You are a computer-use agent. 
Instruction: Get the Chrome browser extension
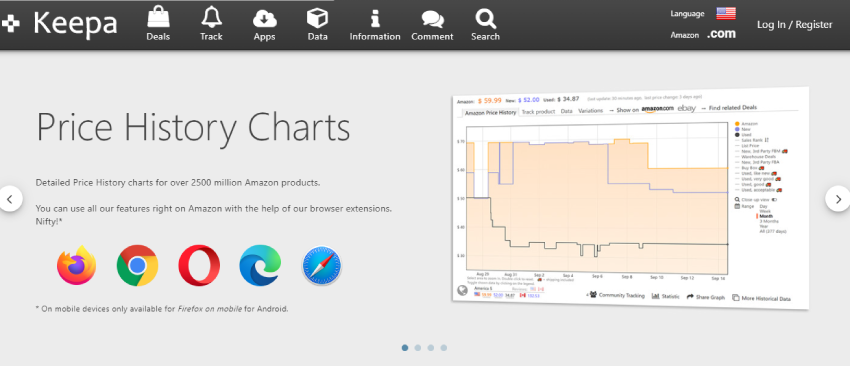click(x=138, y=265)
